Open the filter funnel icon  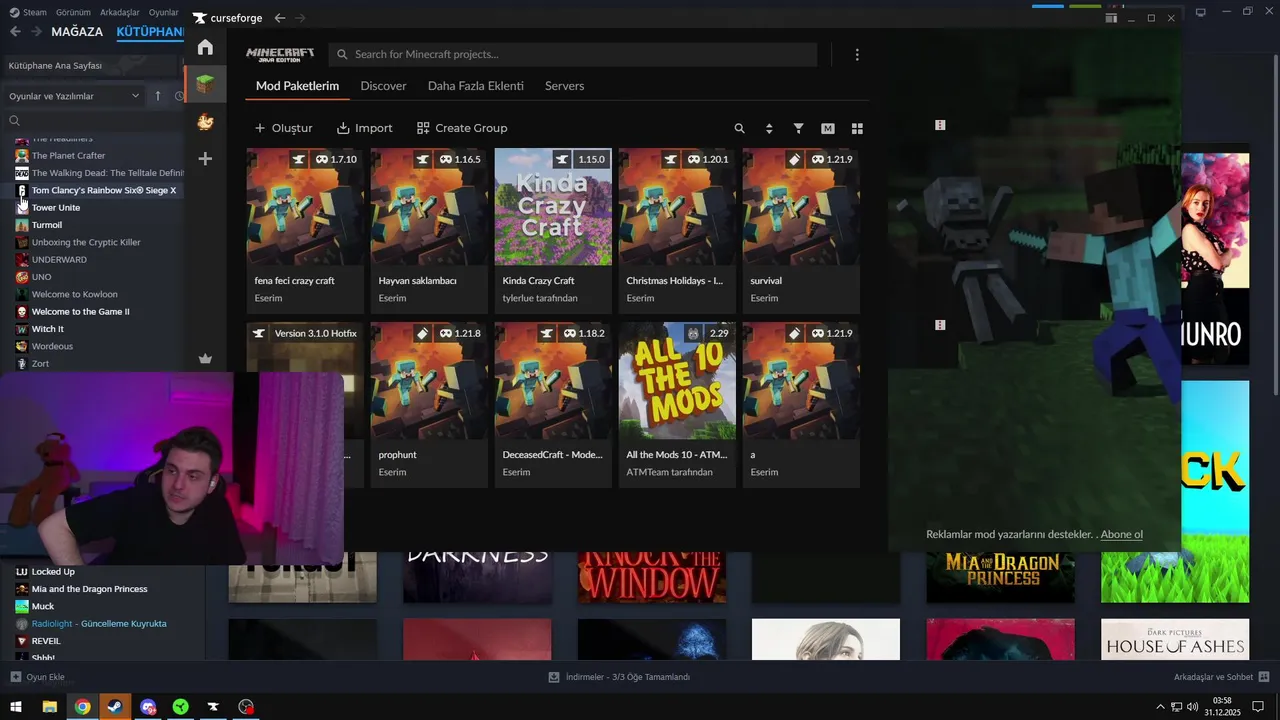(x=798, y=128)
